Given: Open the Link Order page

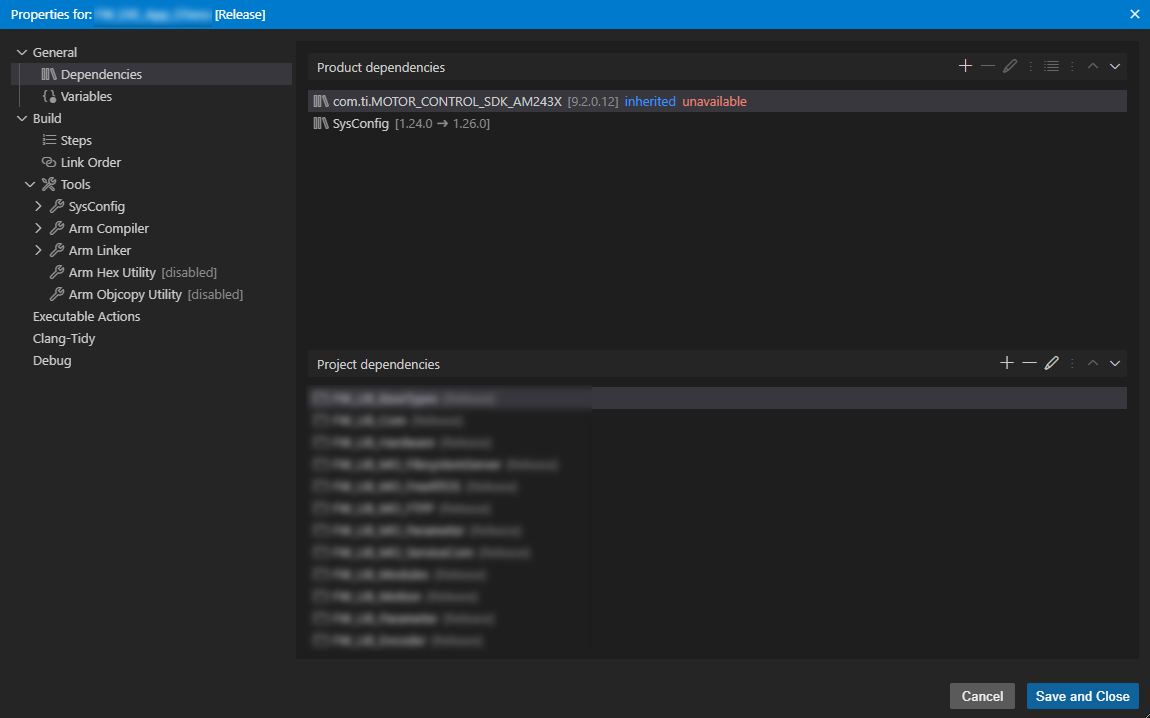Looking at the screenshot, I should [x=90, y=162].
